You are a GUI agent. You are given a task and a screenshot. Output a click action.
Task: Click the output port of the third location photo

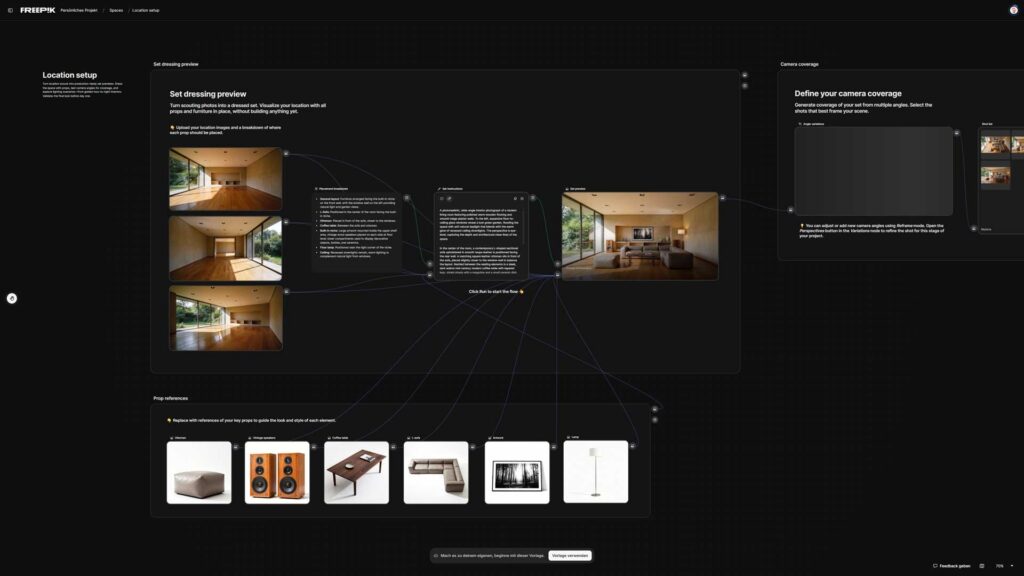coord(286,291)
